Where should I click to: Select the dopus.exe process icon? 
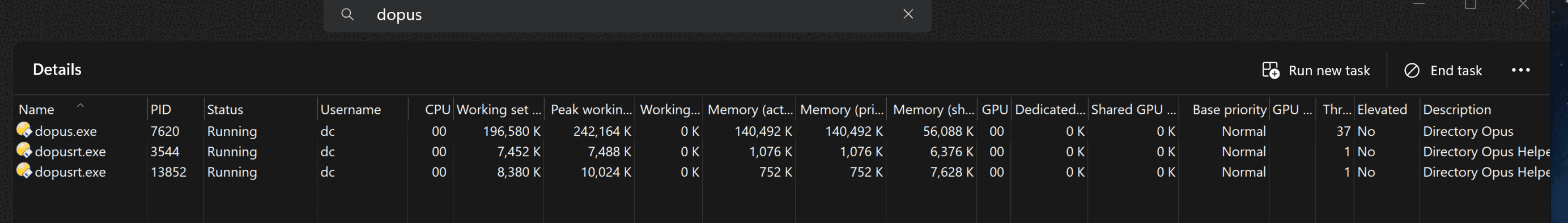(24, 130)
